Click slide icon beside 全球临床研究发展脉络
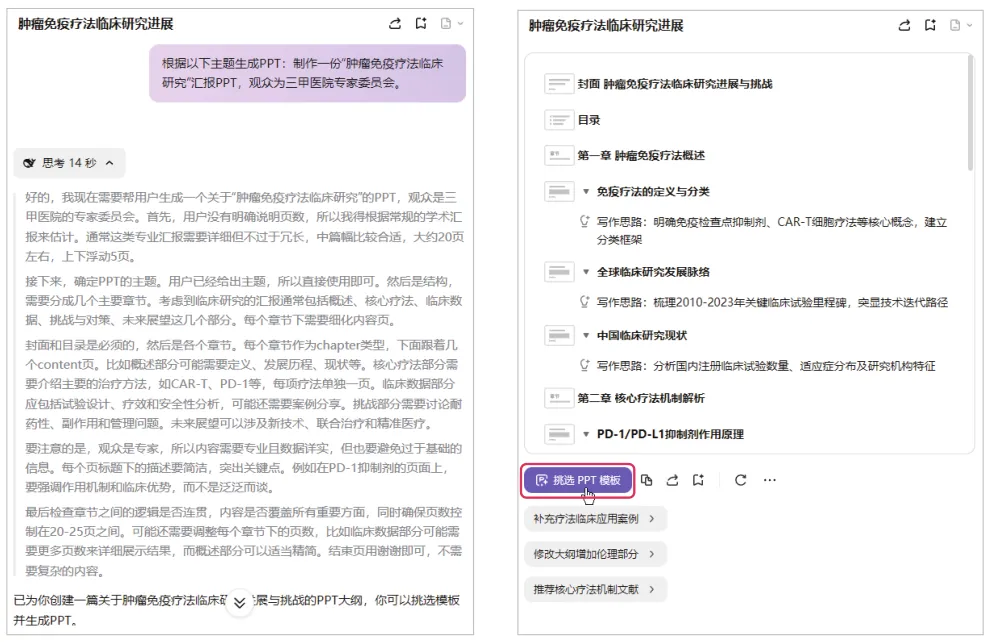The image size is (988, 642). coord(558,272)
